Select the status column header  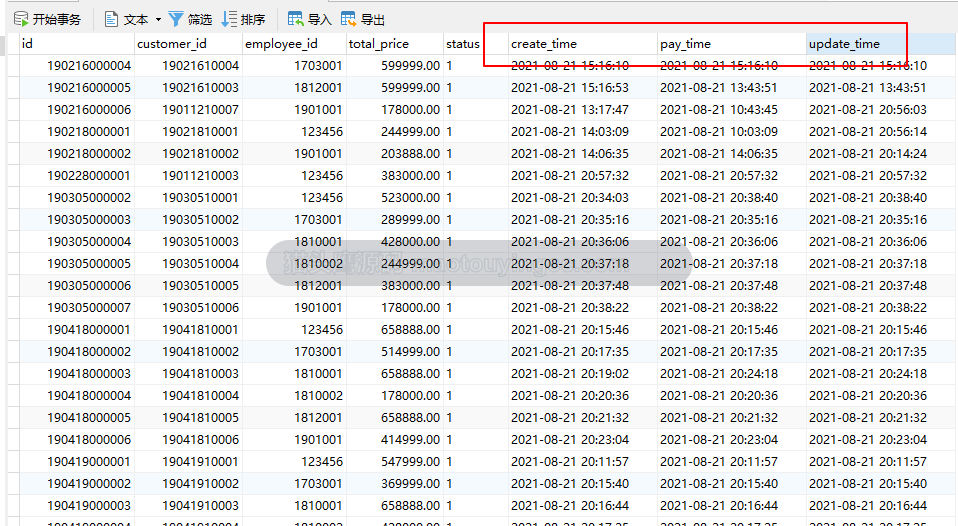point(476,44)
